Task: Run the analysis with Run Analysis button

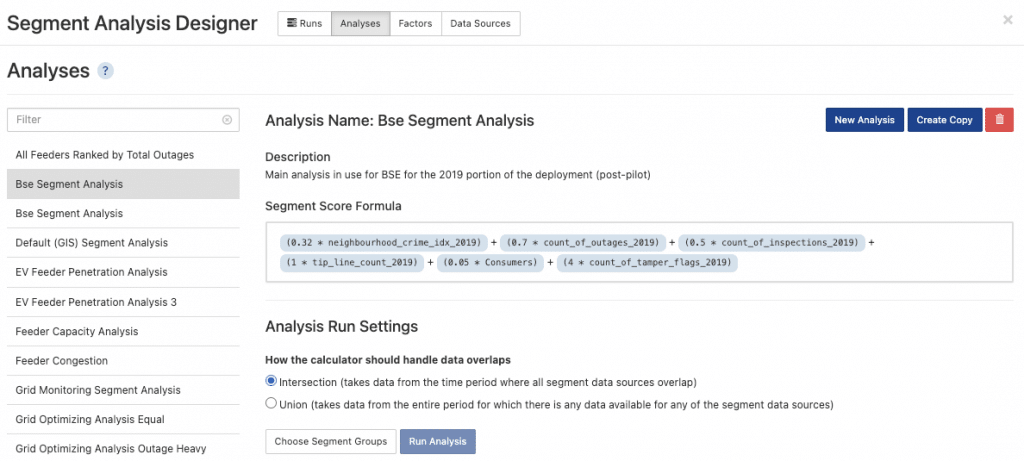Action: pyautogui.click(x=438, y=441)
